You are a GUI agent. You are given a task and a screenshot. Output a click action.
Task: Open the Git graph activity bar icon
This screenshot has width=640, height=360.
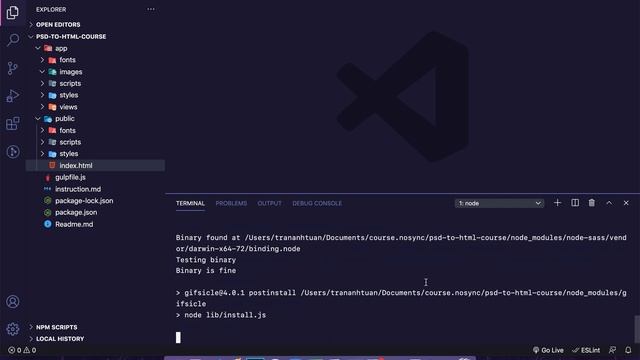click(13, 152)
